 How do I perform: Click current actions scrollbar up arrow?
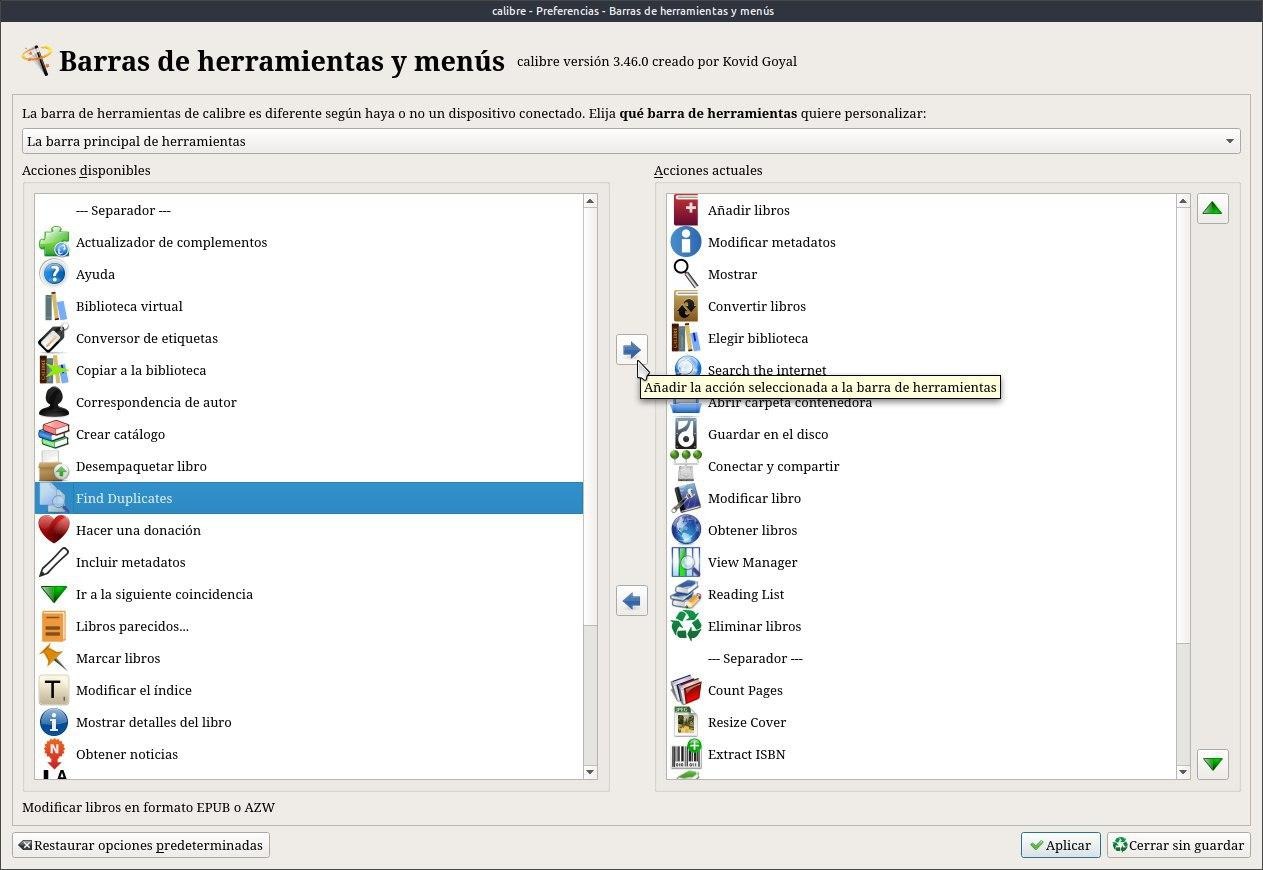tap(1183, 201)
